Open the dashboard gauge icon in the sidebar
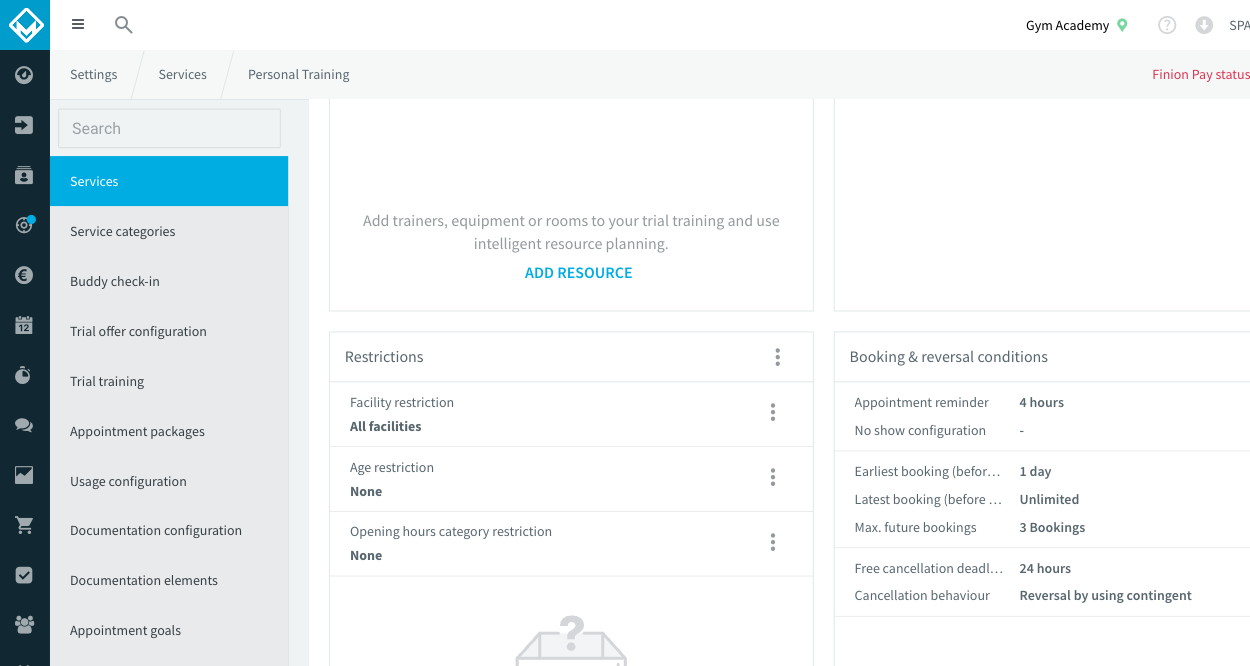 (25, 75)
